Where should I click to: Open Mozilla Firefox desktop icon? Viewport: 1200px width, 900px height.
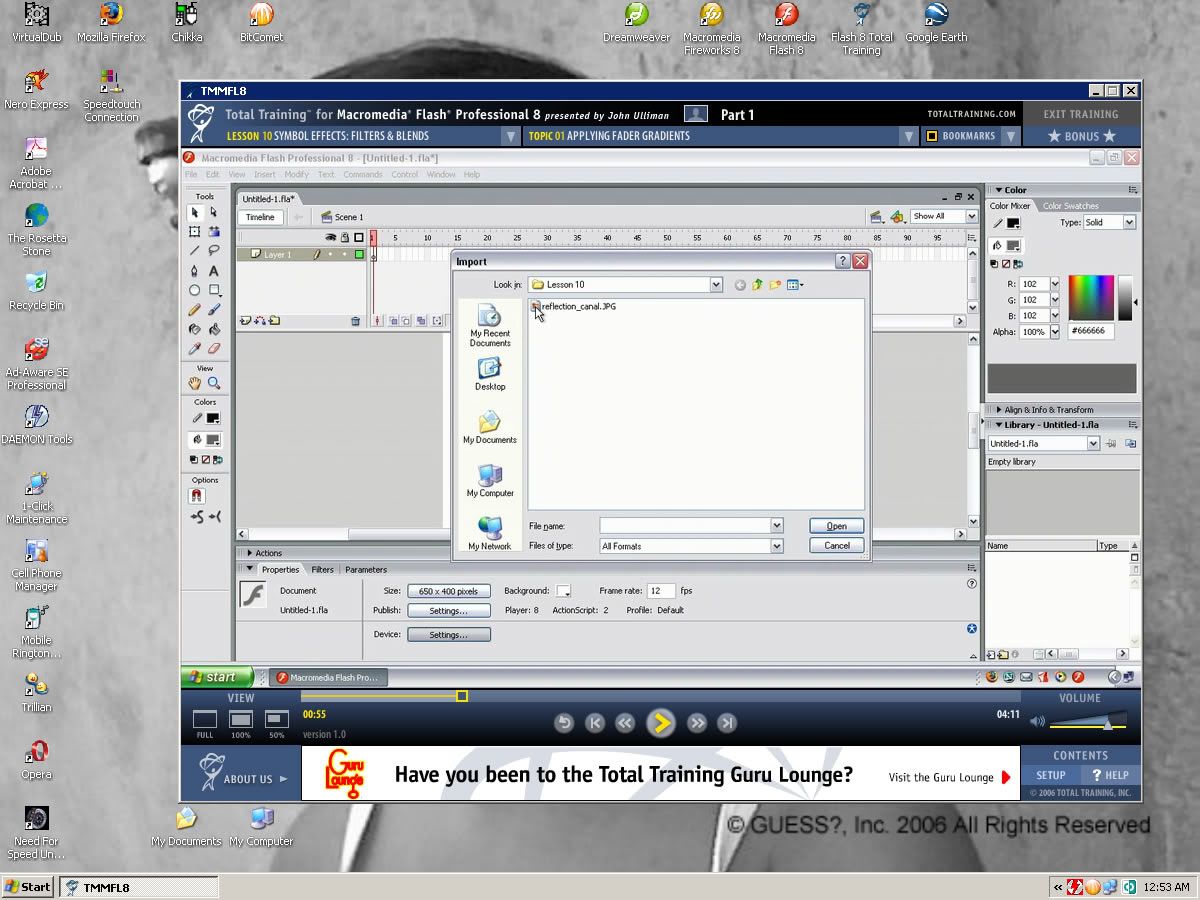tap(111, 22)
